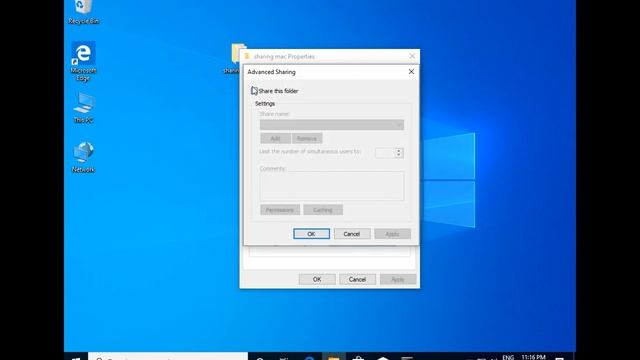Click the folder icon in Properties title bar
This screenshot has width=640, height=360.
click(247, 56)
